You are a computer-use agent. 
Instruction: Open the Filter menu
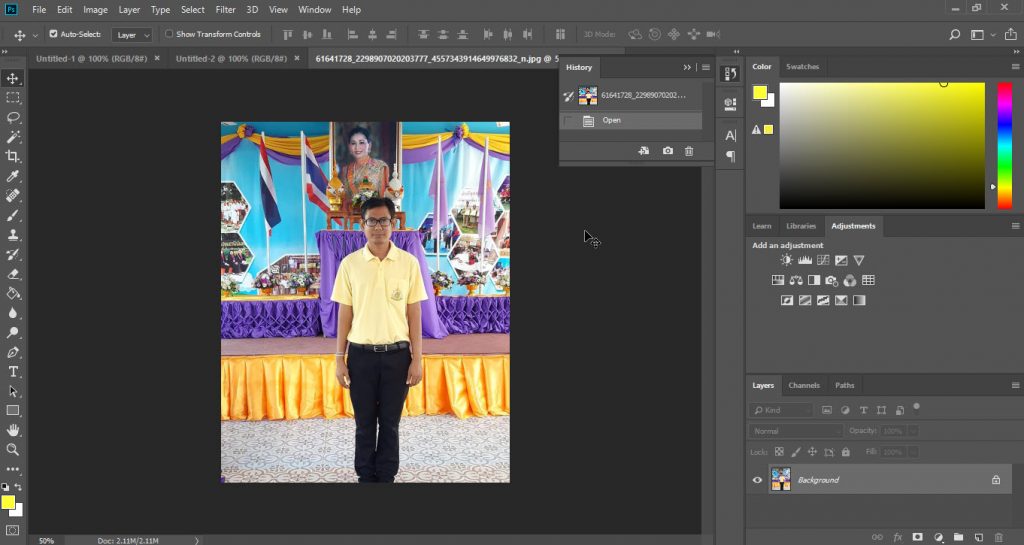(x=225, y=9)
